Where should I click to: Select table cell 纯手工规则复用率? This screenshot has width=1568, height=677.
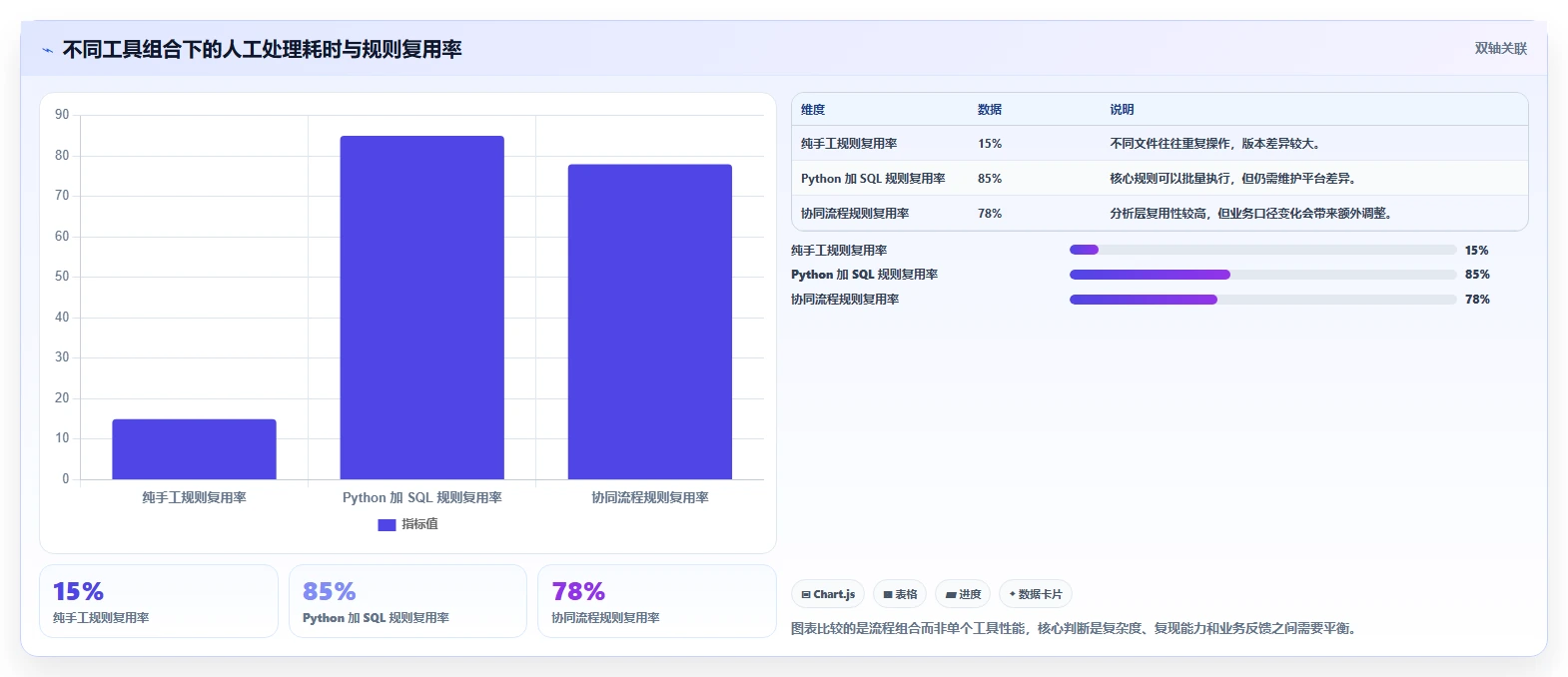[x=849, y=144]
